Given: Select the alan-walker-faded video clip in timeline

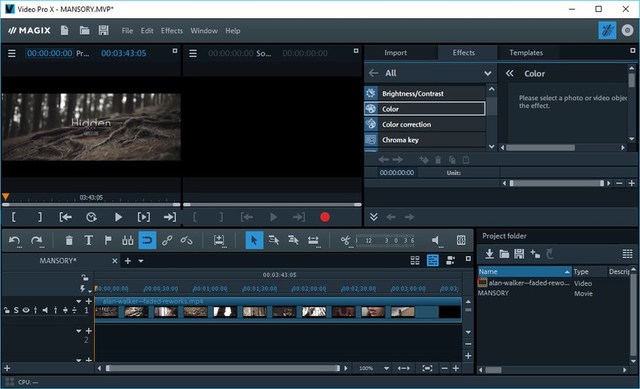Looking at the screenshot, I should (x=278, y=309).
